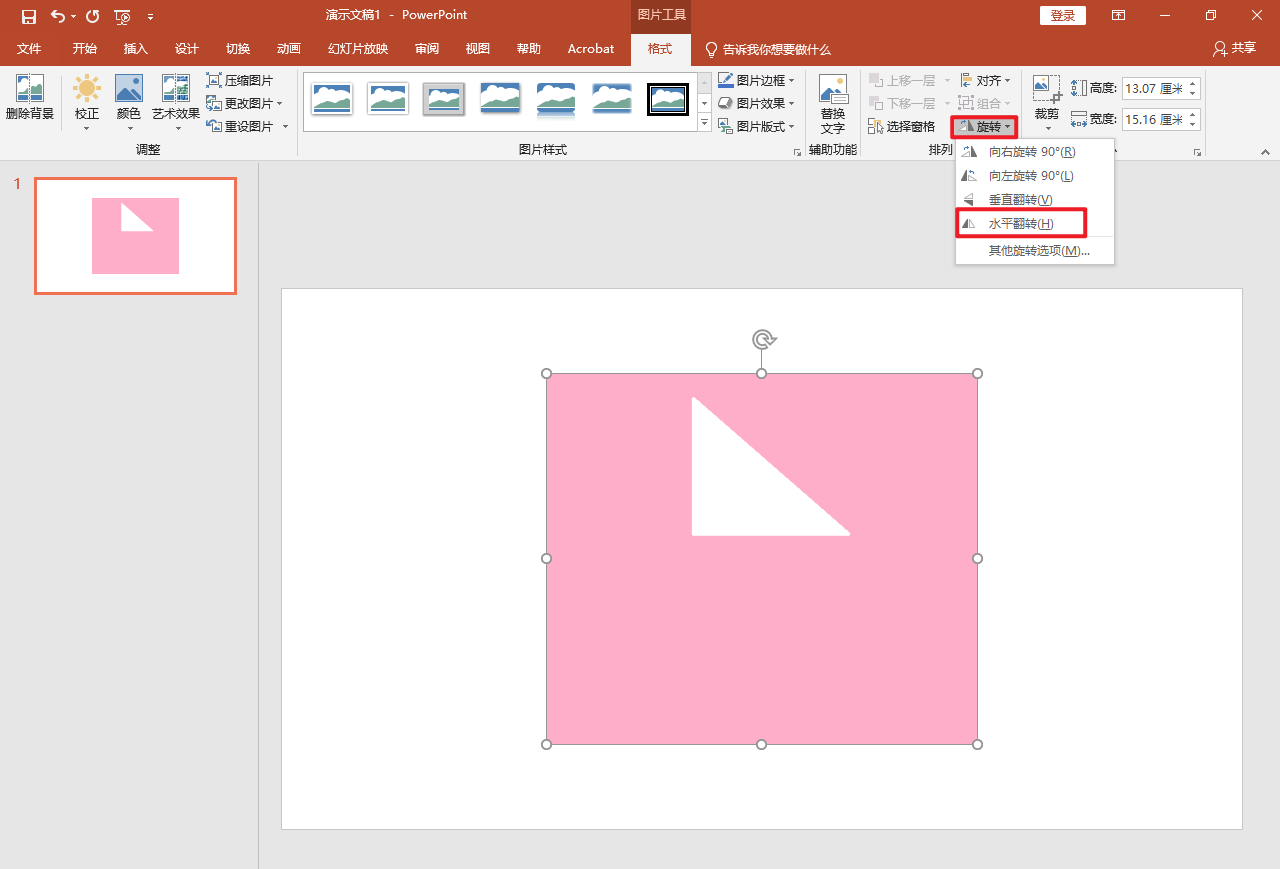This screenshot has width=1280, height=869.
Task: Open the Group (组合) dropdown
Action: tap(985, 103)
